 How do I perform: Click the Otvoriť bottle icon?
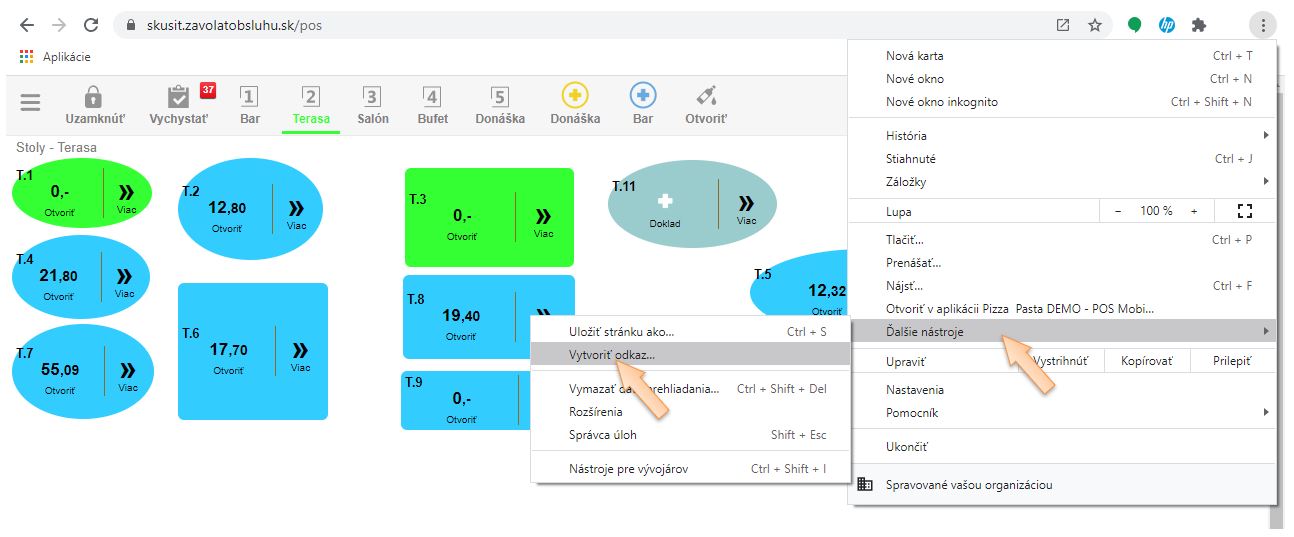(706, 97)
